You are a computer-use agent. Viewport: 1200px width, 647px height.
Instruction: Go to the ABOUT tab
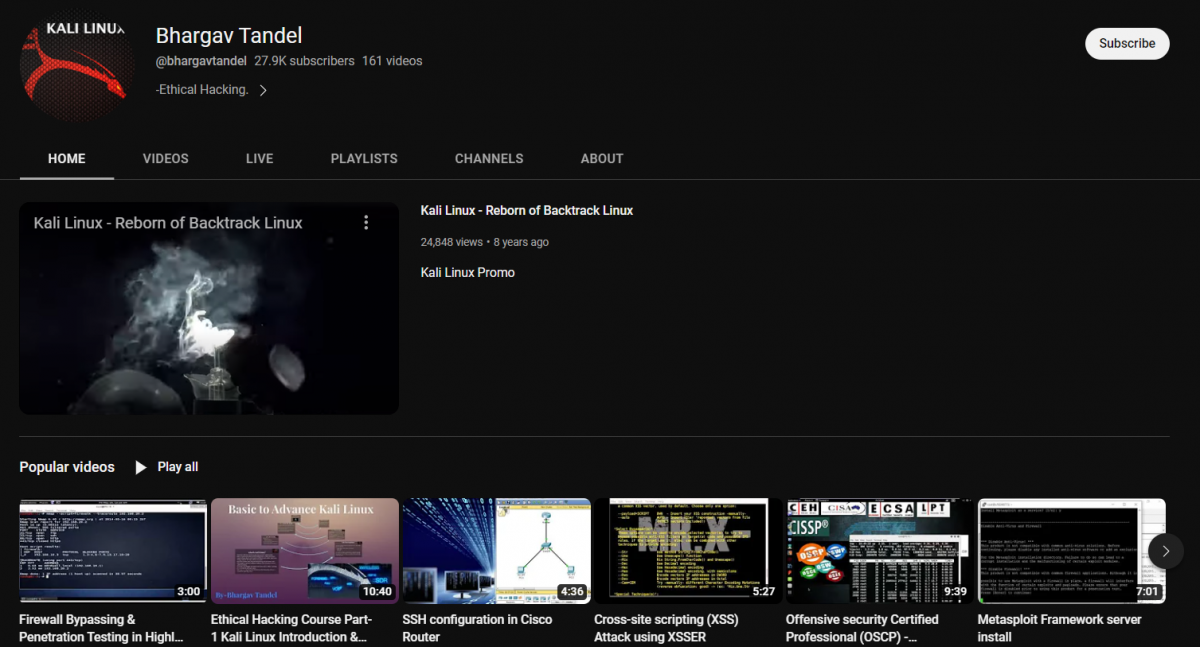(602, 158)
